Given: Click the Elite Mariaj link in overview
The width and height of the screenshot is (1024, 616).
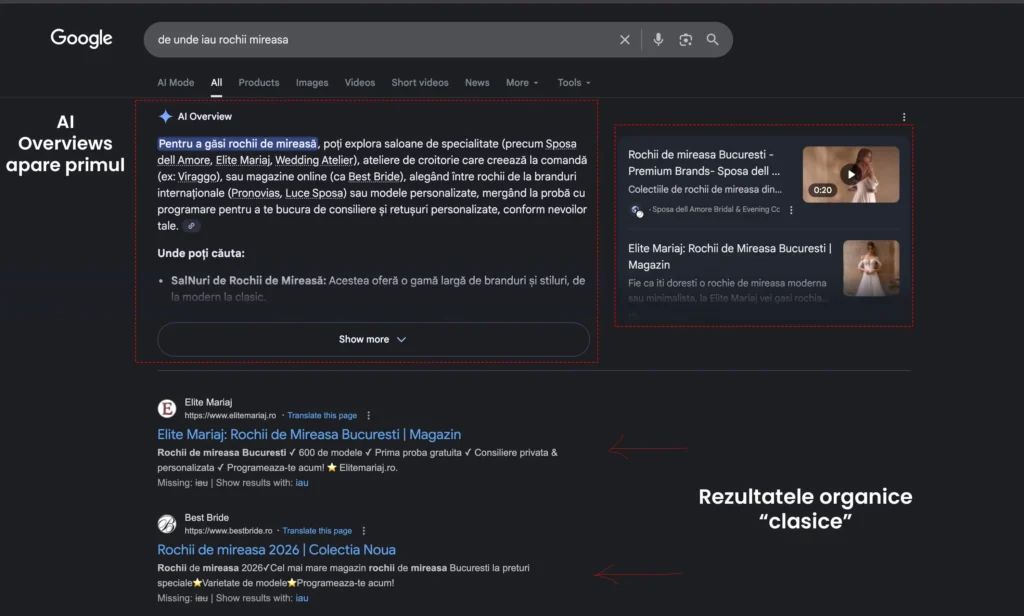Looking at the screenshot, I should 242,160.
